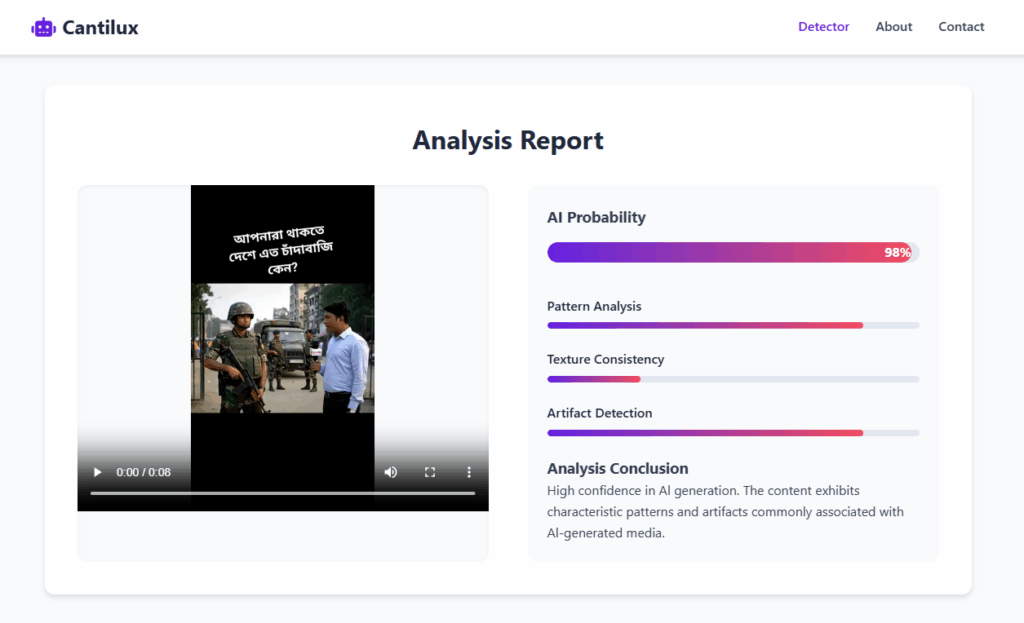The height and width of the screenshot is (623, 1024).
Task: Click the Analysis Report heading
Action: tap(508, 140)
